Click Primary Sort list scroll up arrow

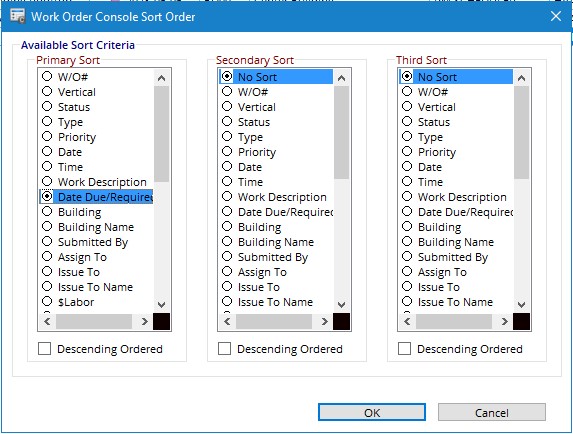tap(161, 78)
